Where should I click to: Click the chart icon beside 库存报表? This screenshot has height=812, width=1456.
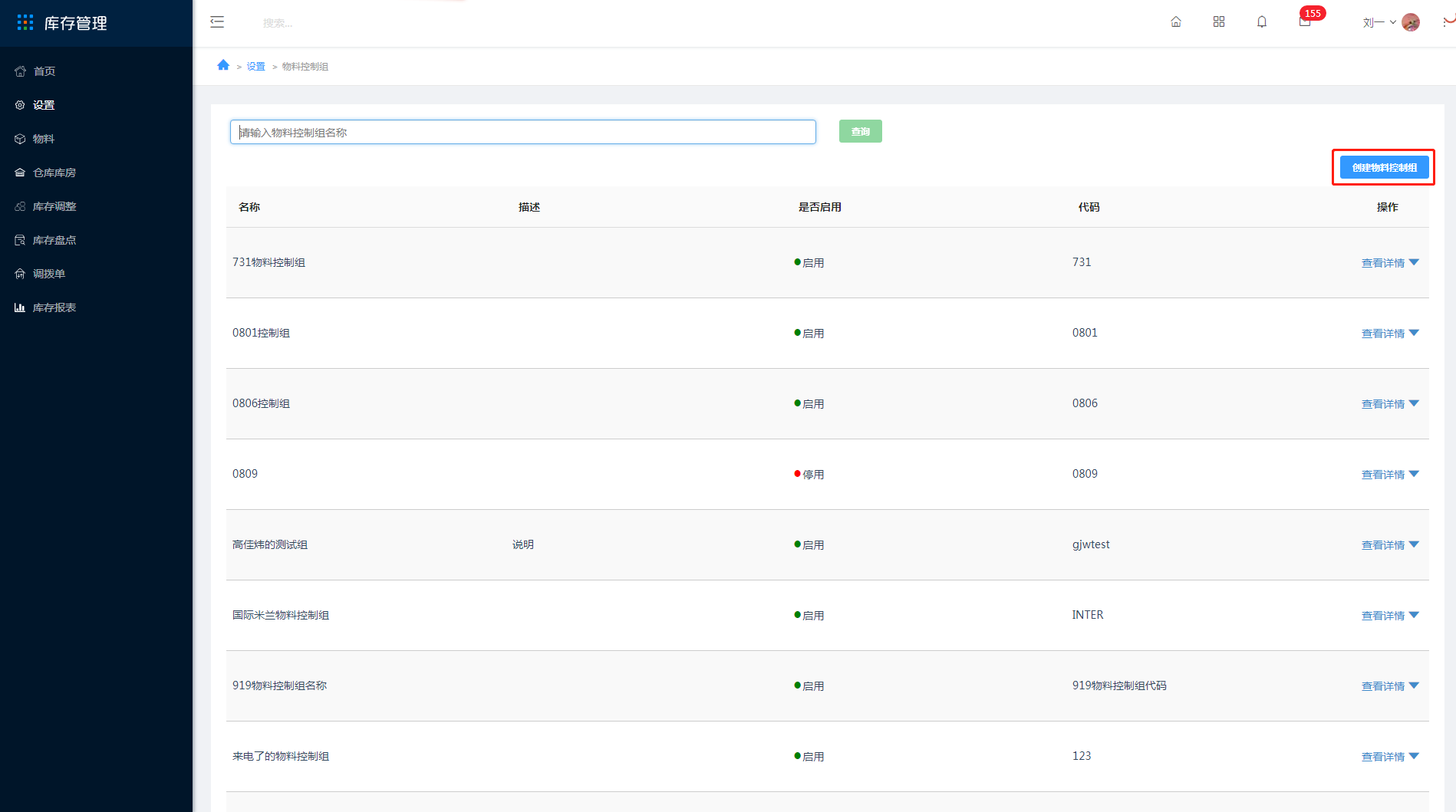(20, 307)
